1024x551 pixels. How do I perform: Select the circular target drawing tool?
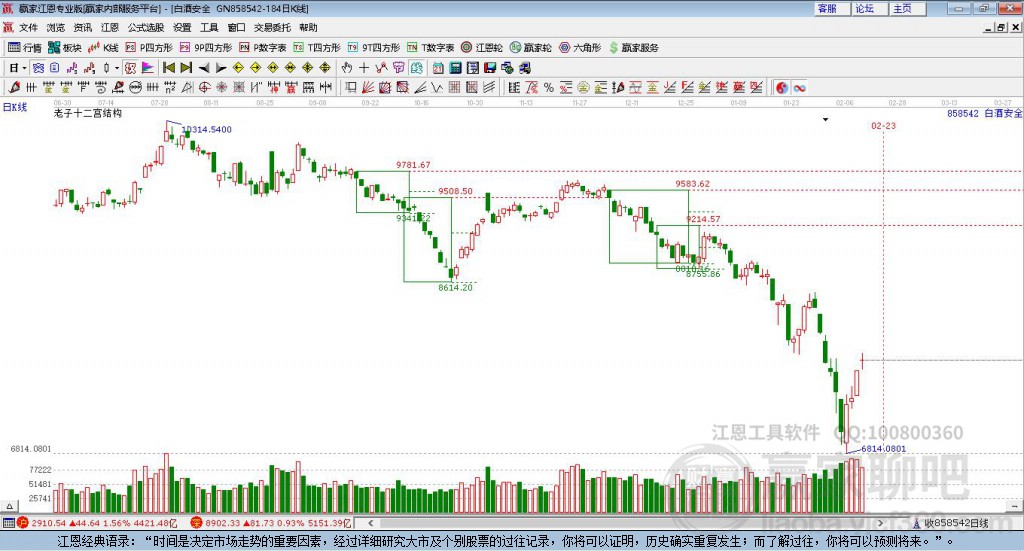point(204,87)
